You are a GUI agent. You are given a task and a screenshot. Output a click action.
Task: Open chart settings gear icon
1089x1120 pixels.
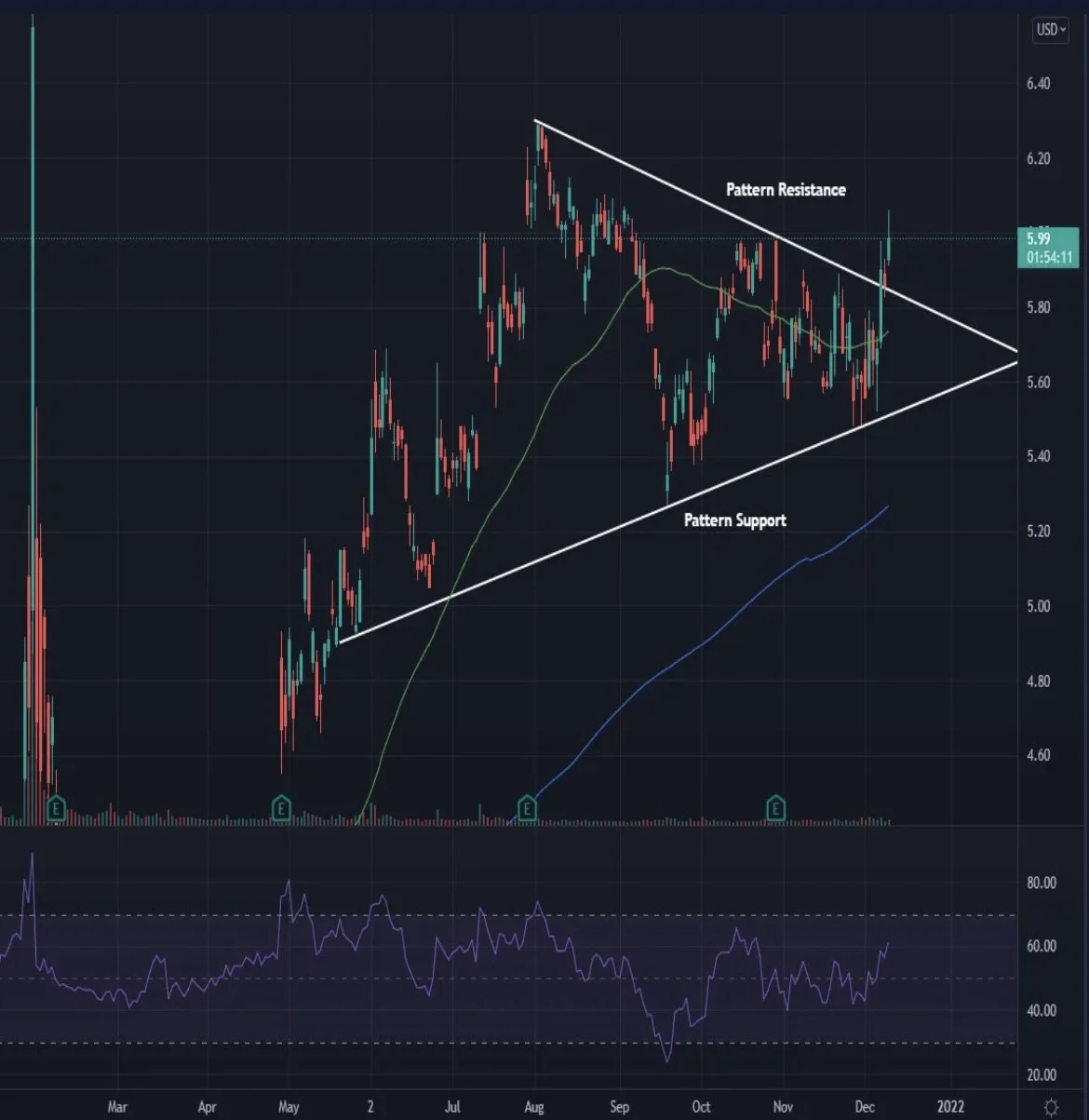(1051, 1107)
